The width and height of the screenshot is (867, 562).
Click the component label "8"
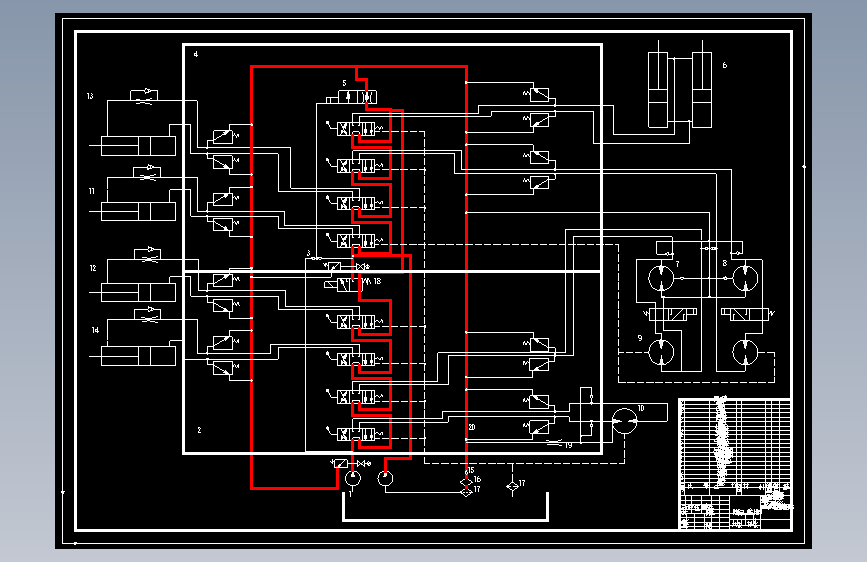tap(725, 263)
